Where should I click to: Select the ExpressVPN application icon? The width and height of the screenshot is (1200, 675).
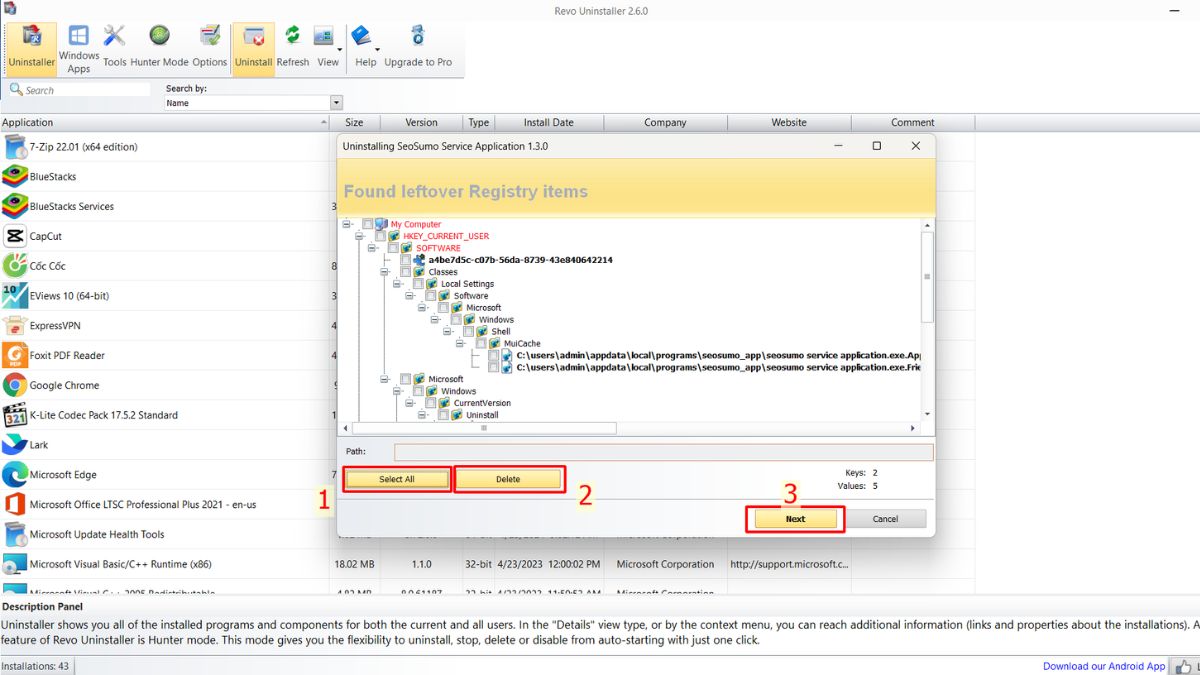15,326
